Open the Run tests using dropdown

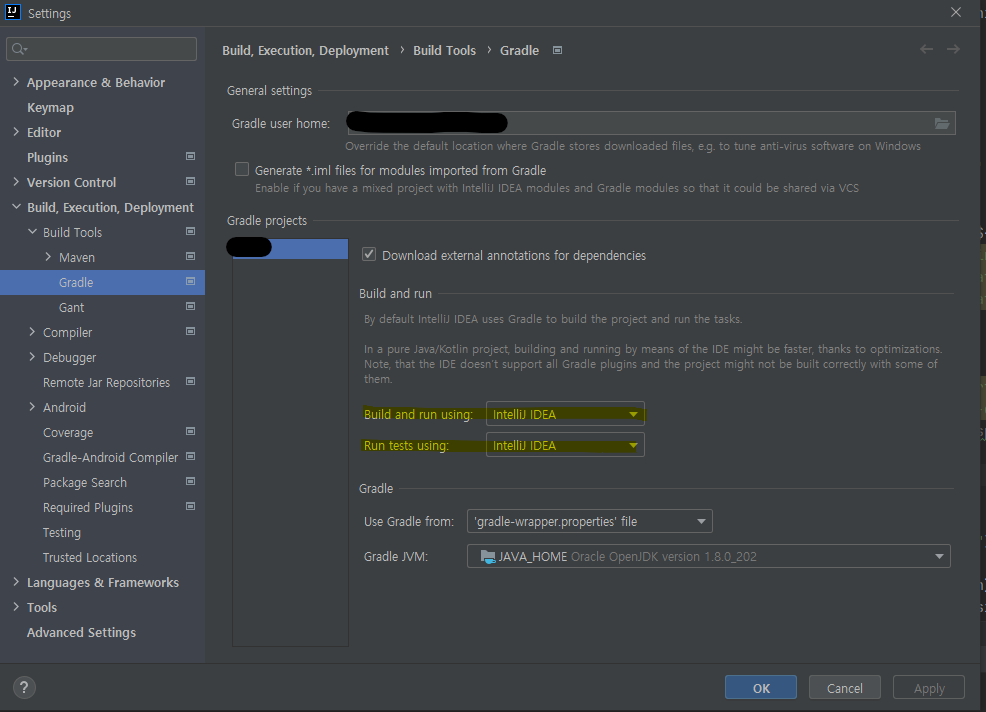point(565,445)
